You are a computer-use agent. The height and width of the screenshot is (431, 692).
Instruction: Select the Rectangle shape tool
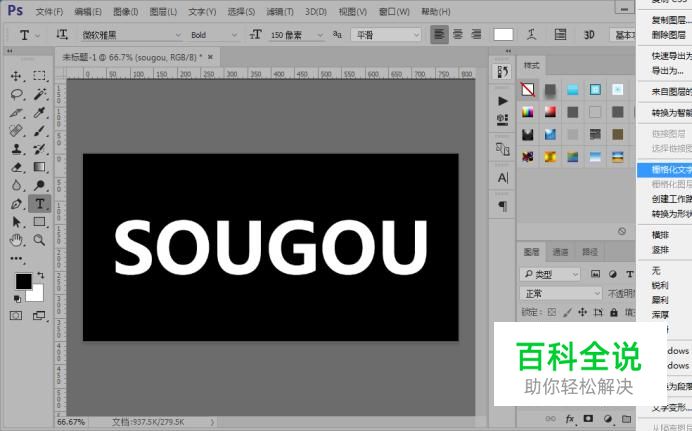pos(39,221)
